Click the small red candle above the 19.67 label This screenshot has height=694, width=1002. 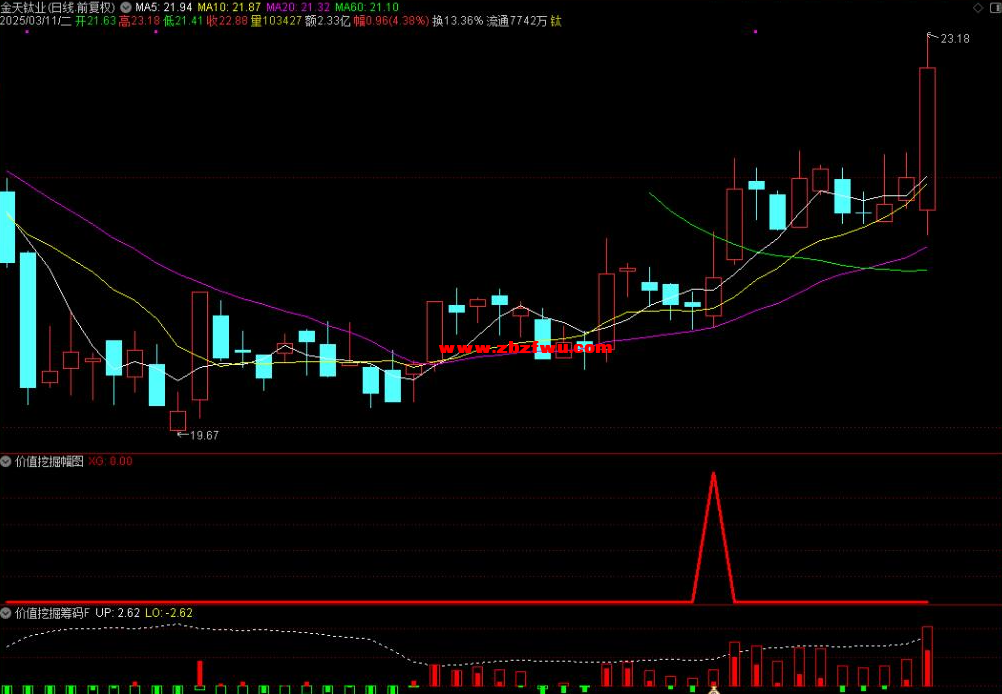pyautogui.click(x=178, y=420)
